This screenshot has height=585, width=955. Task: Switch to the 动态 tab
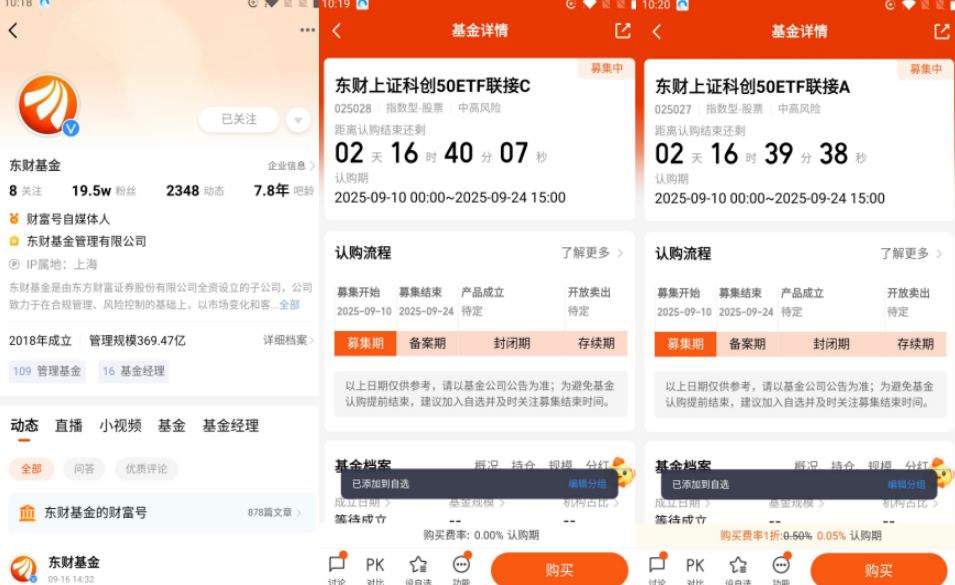click(x=24, y=426)
